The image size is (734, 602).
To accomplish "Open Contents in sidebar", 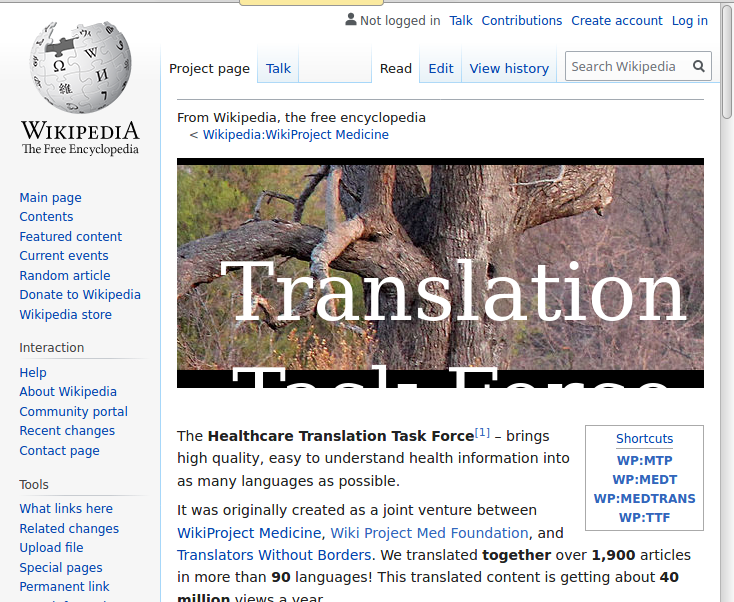I will 46,217.
